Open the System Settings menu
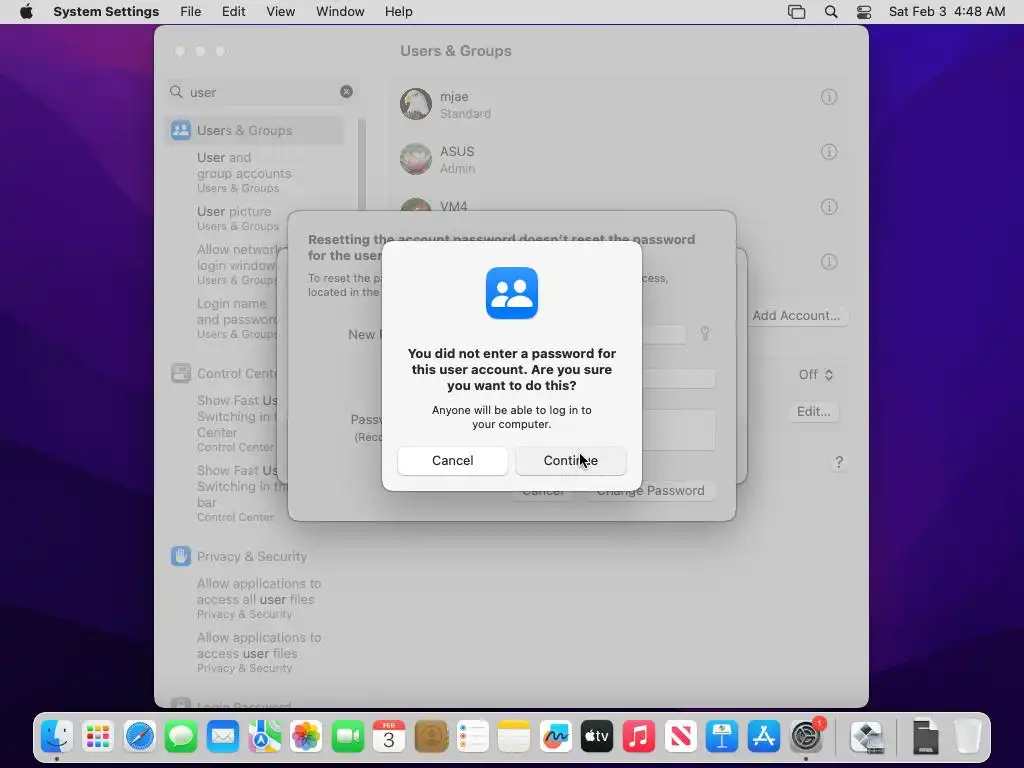Image resolution: width=1024 pixels, height=768 pixels. [106, 12]
